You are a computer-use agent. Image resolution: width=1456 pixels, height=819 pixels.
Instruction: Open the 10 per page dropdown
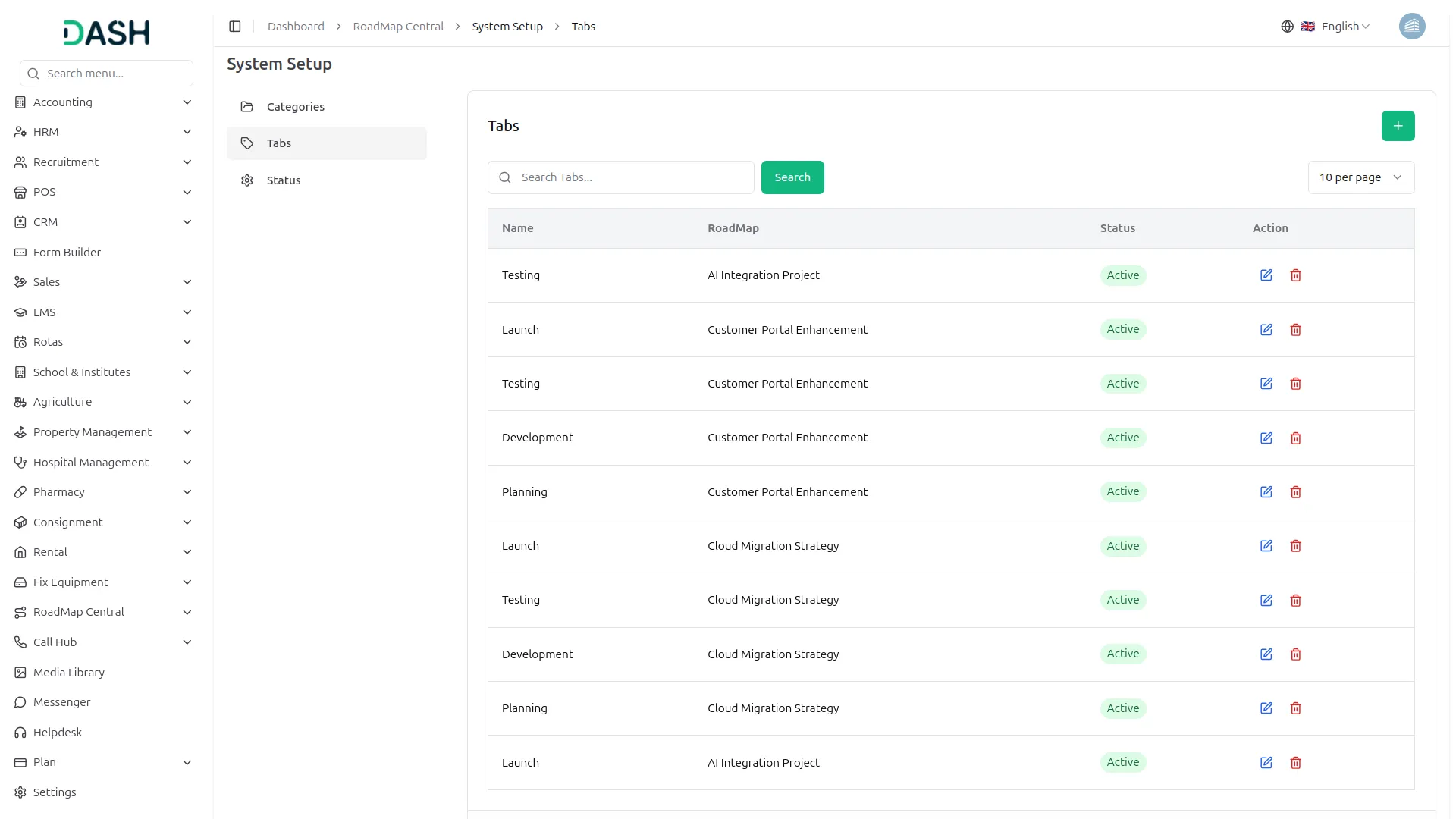(1360, 177)
